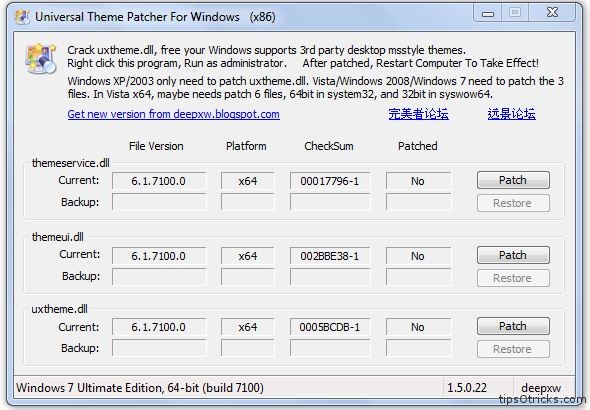
Task: Click the Patched column header
Action: [418, 146]
